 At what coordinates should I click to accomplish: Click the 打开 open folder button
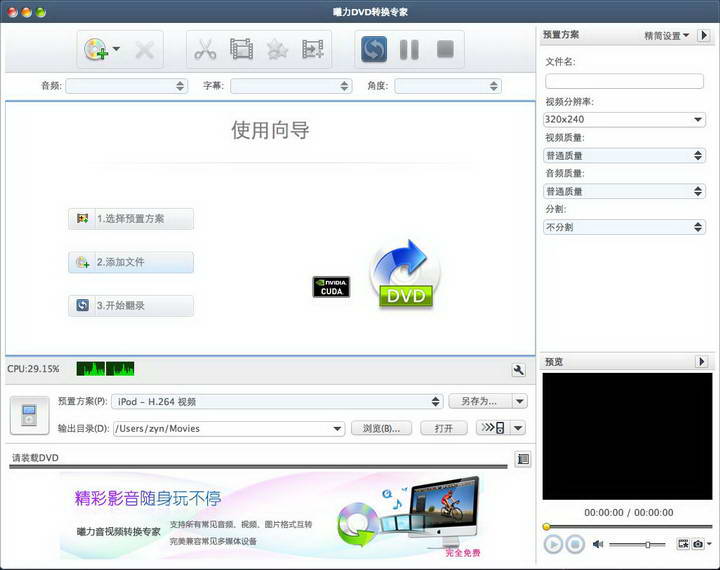click(x=444, y=429)
